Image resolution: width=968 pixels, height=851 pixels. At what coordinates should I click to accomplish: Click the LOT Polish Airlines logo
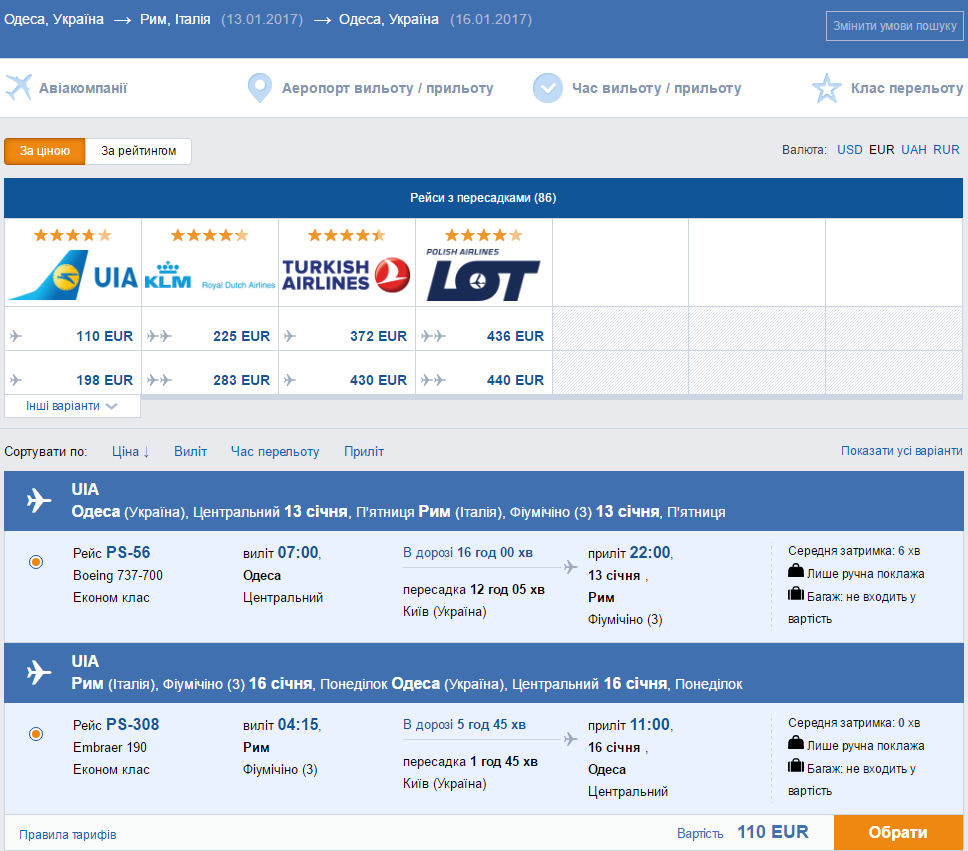pyautogui.click(x=483, y=275)
